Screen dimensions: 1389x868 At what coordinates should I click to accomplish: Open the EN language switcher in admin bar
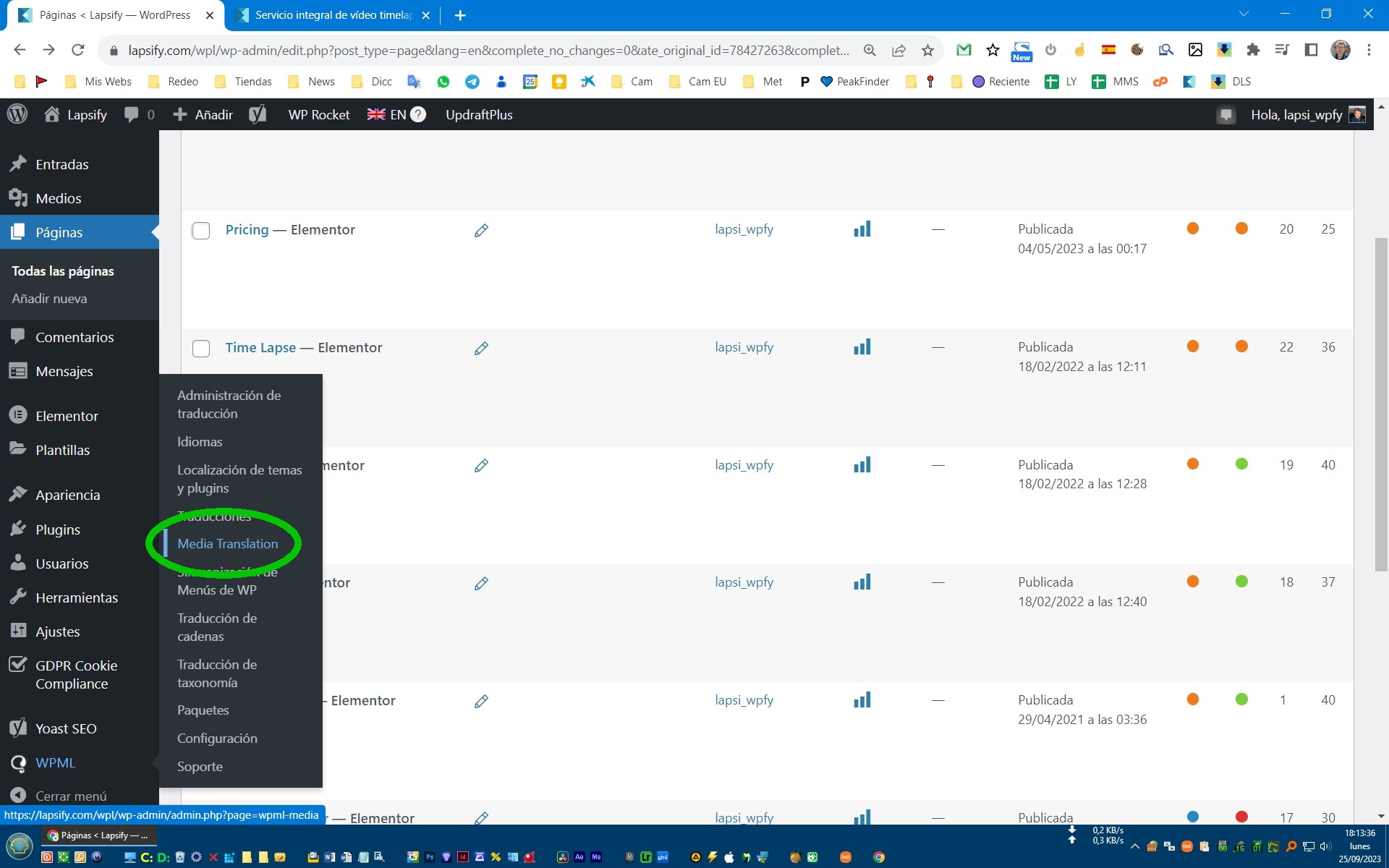point(396,114)
